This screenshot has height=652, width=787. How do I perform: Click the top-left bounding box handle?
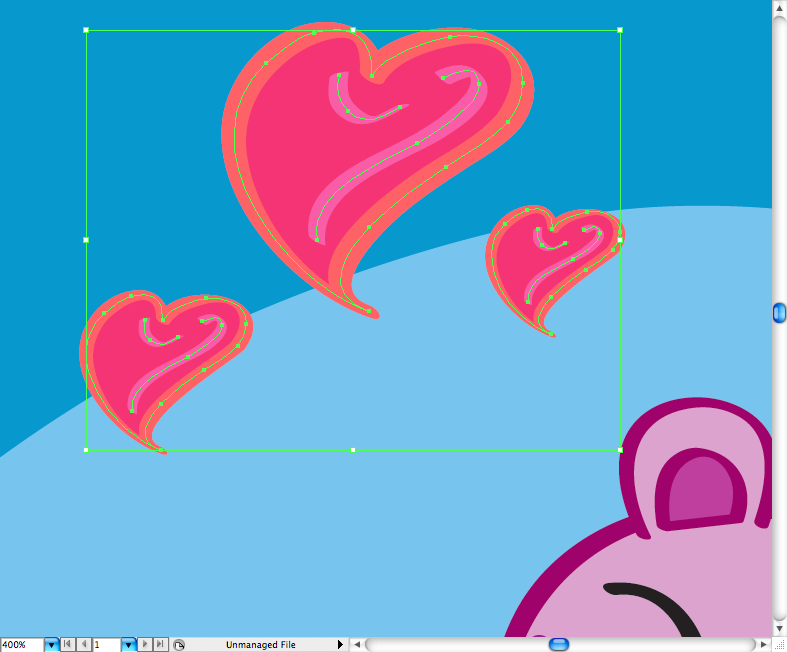coord(86,30)
